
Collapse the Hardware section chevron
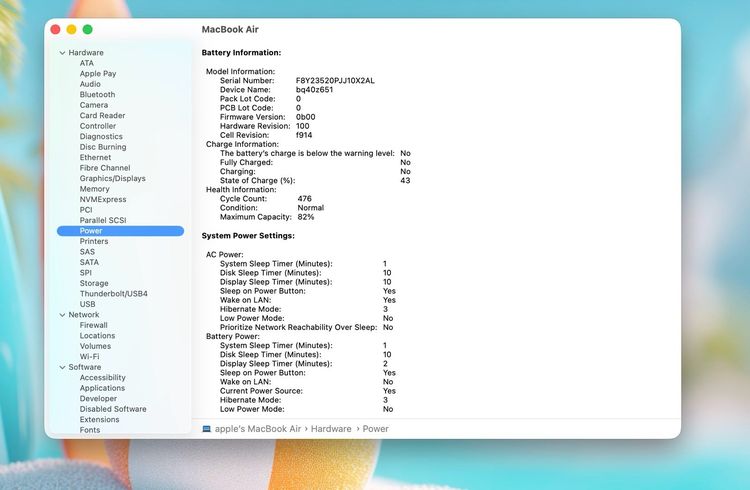(62, 53)
